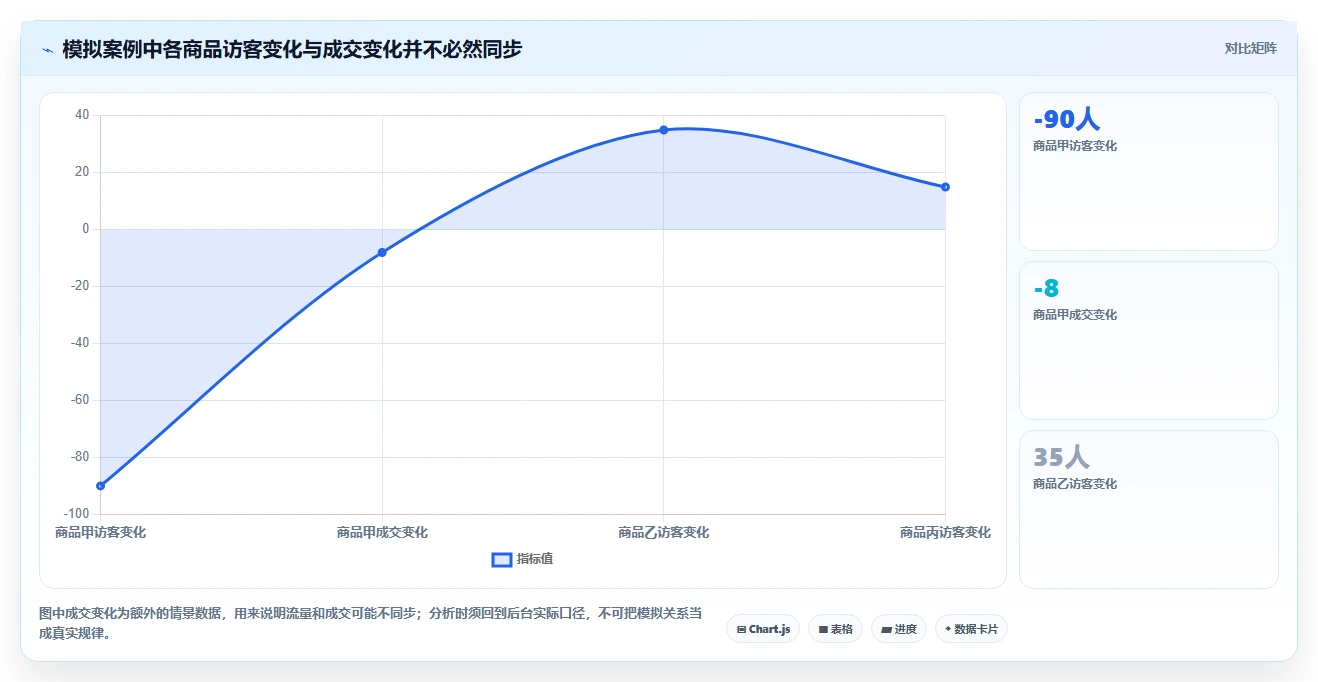Open the 对比矩阵 label in header
The height and width of the screenshot is (682, 1318).
point(1250,48)
